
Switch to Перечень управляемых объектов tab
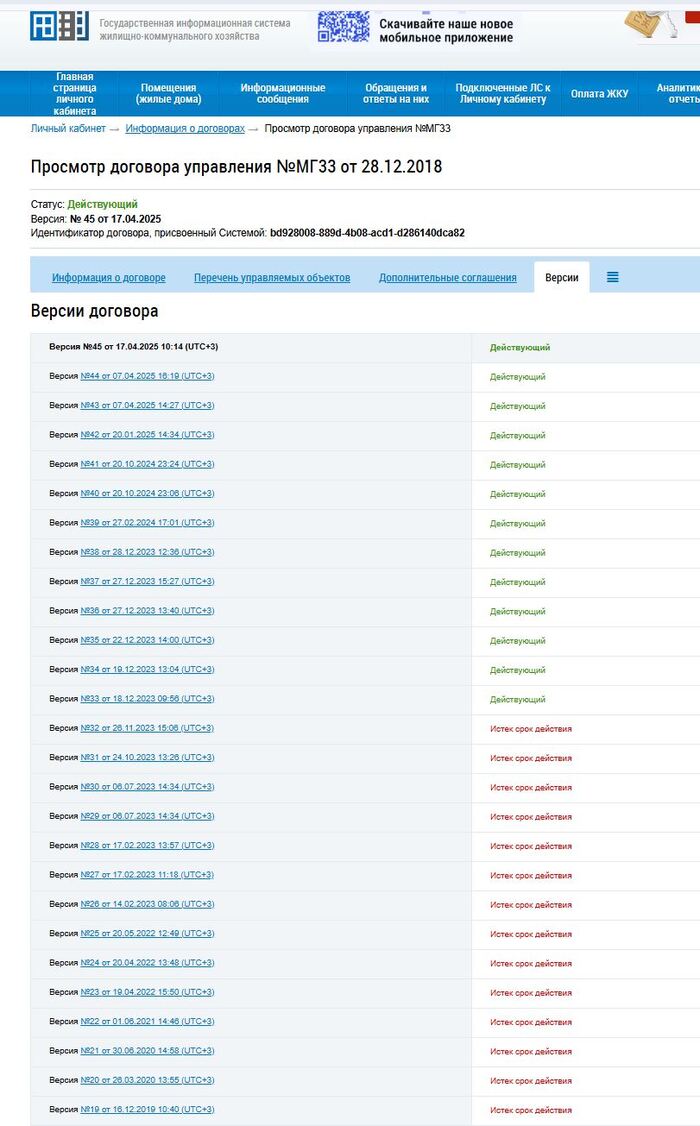click(x=272, y=278)
